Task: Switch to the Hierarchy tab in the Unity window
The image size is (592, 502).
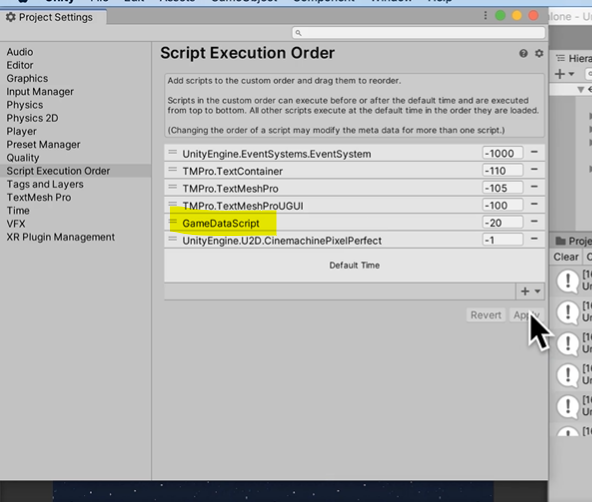Action: pos(573,59)
